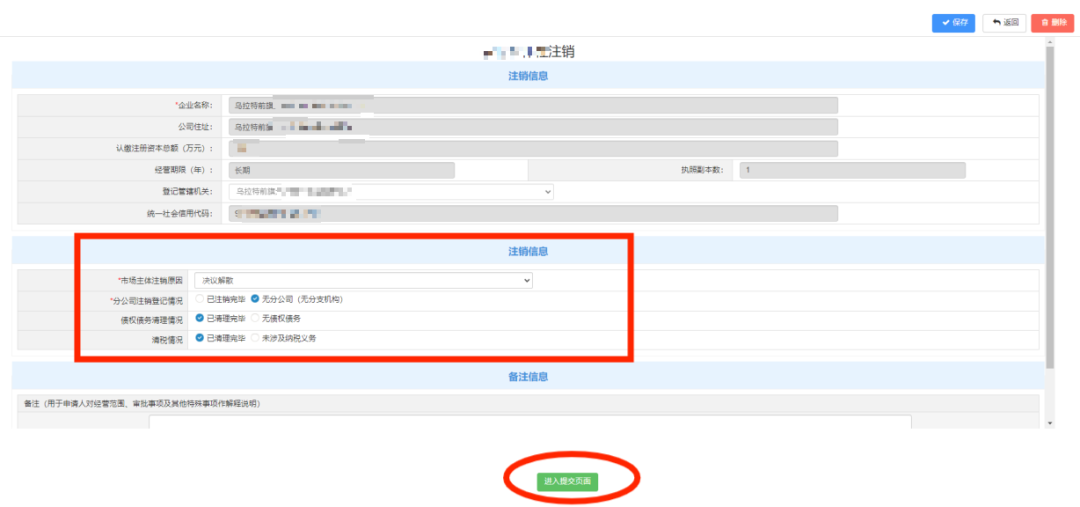1080x507 pixels.
Task: Click the 分公司注销登记情况 label
Action: (147, 300)
